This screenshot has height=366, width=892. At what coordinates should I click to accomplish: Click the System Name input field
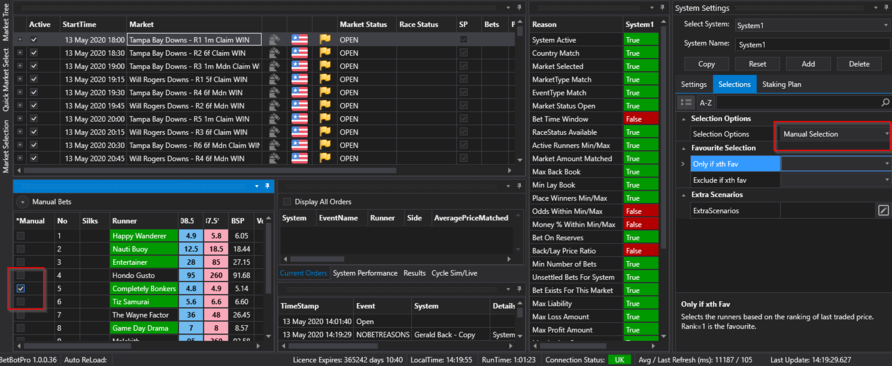(811, 44)
